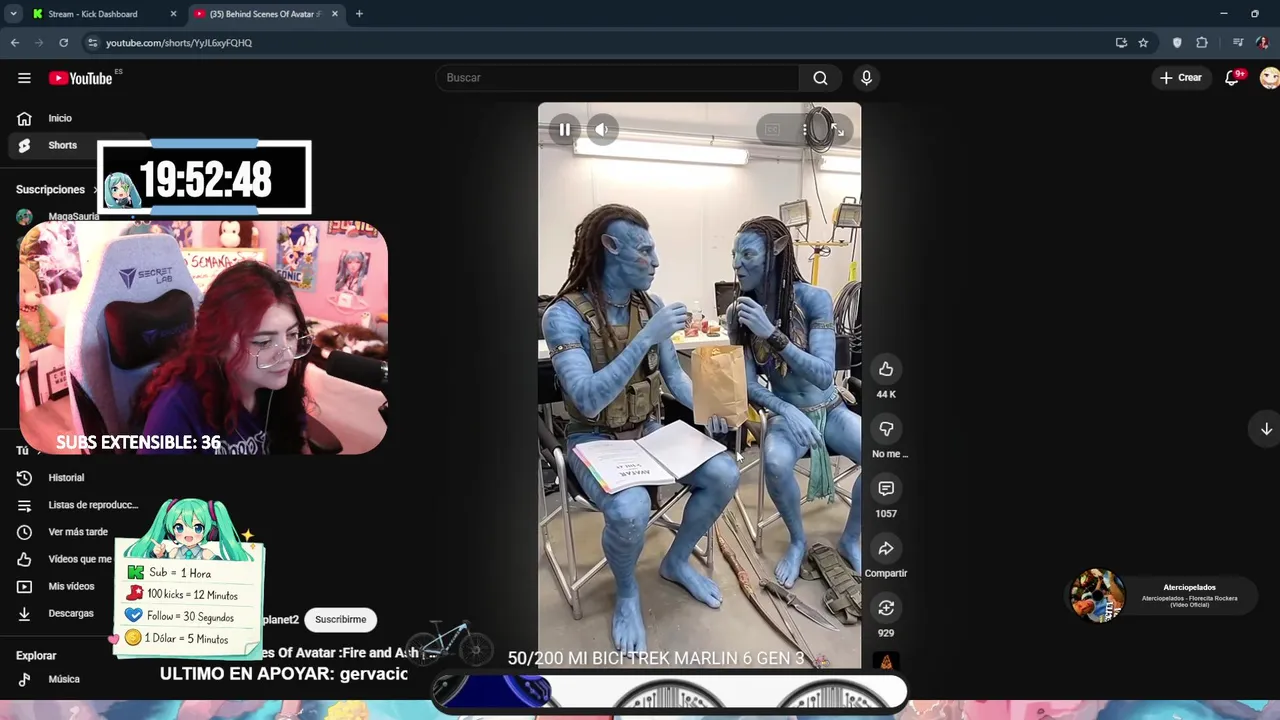Open the YouTube hamburger guide menu
The image size is (1280, 720).
pyautogui.click(x=24, y=78)
